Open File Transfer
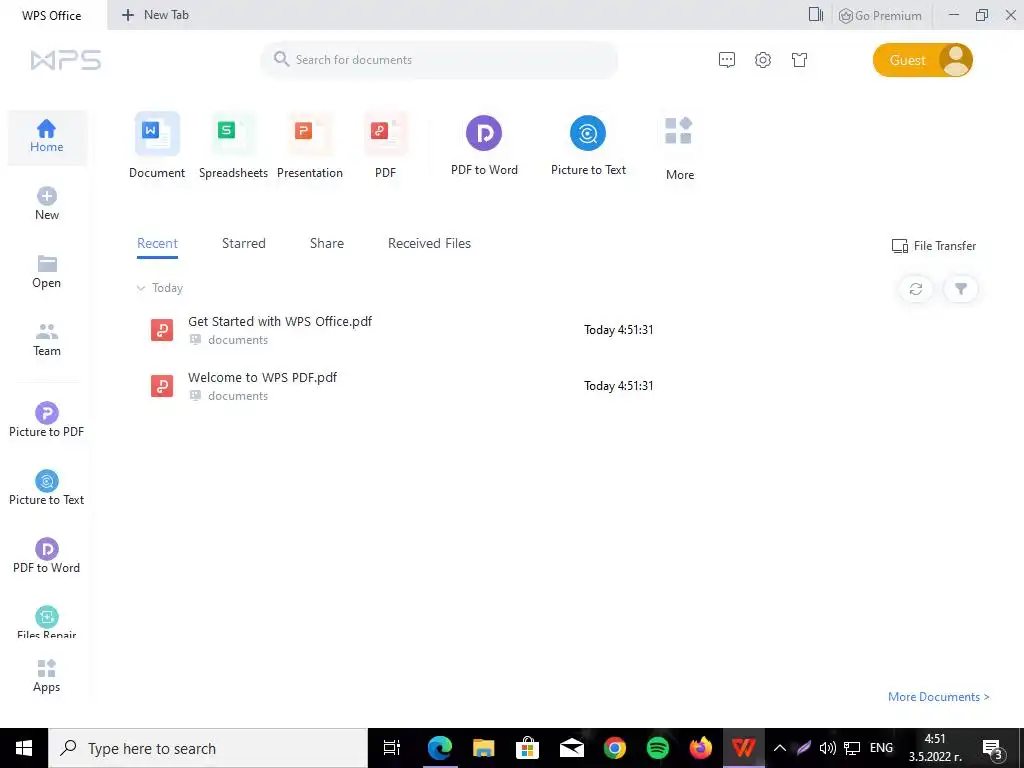 pos(934,246)
